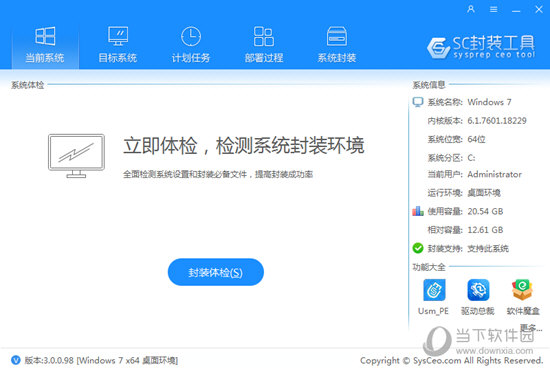The width and height of the screenshot is (550, 371).
Task: Open the 当前系统 tab
Action: [x=45, y=45]
